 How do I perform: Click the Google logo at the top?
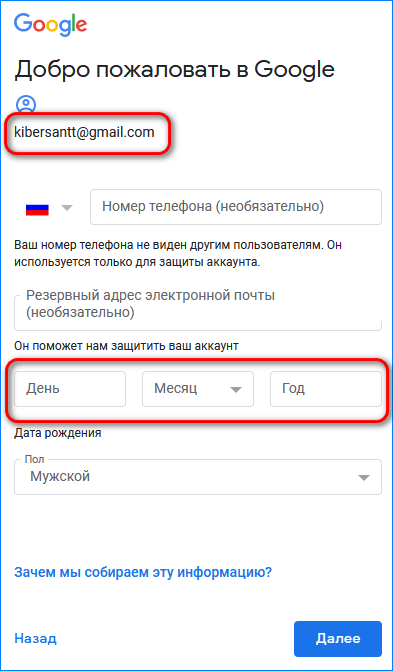[51, 25]
